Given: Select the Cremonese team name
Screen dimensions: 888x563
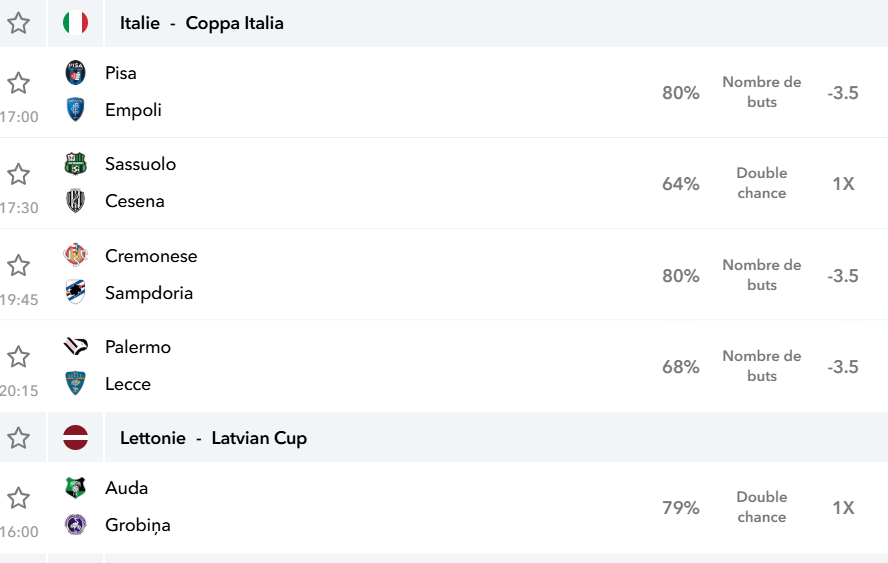Looking at the screenshot, I should pos(151,255).
